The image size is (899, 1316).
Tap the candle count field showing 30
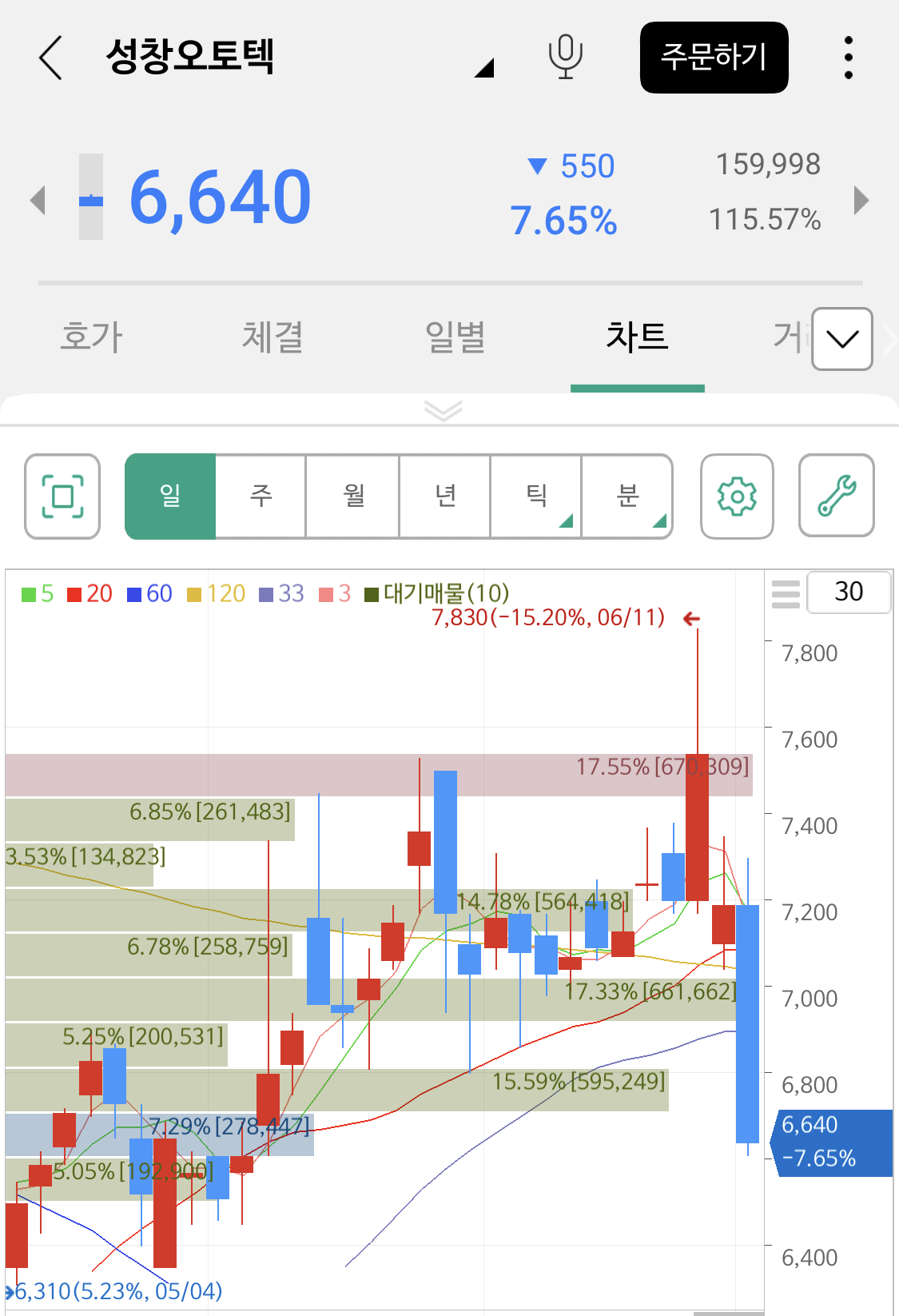pos(849,592)
